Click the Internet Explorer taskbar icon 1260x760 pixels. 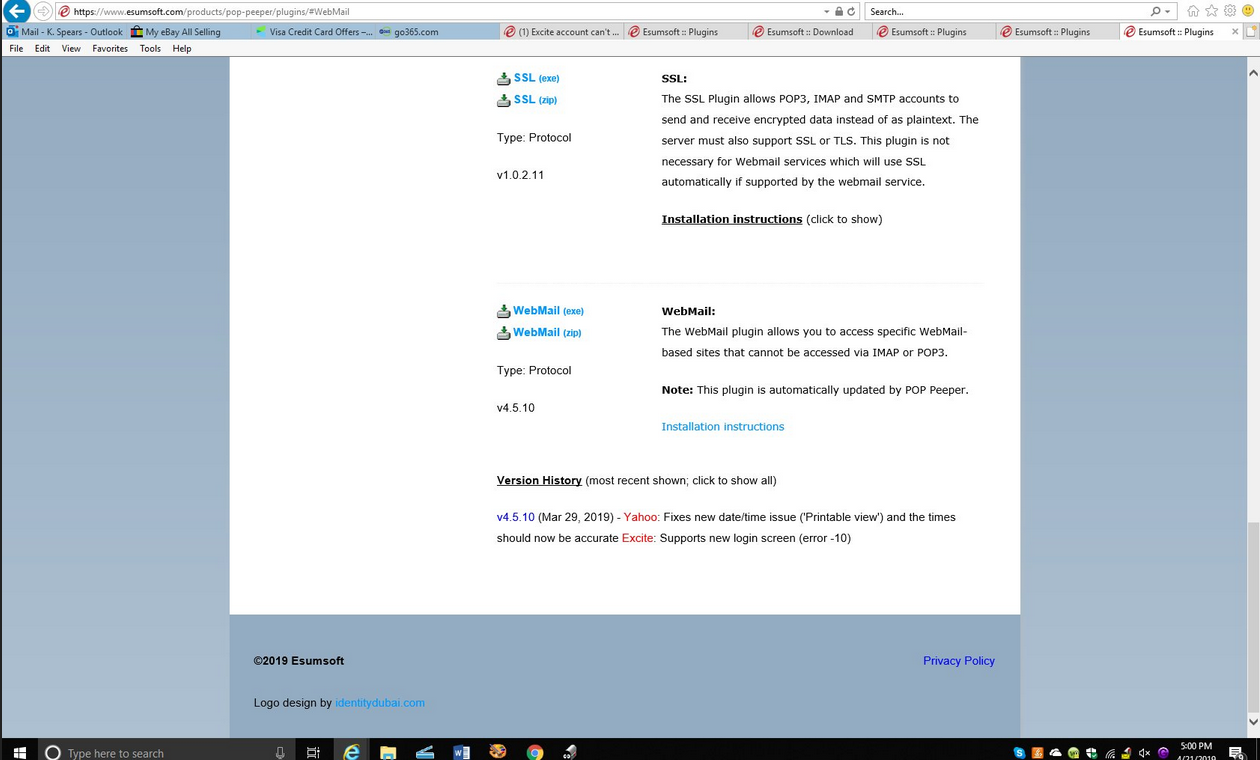pos(351,752)
